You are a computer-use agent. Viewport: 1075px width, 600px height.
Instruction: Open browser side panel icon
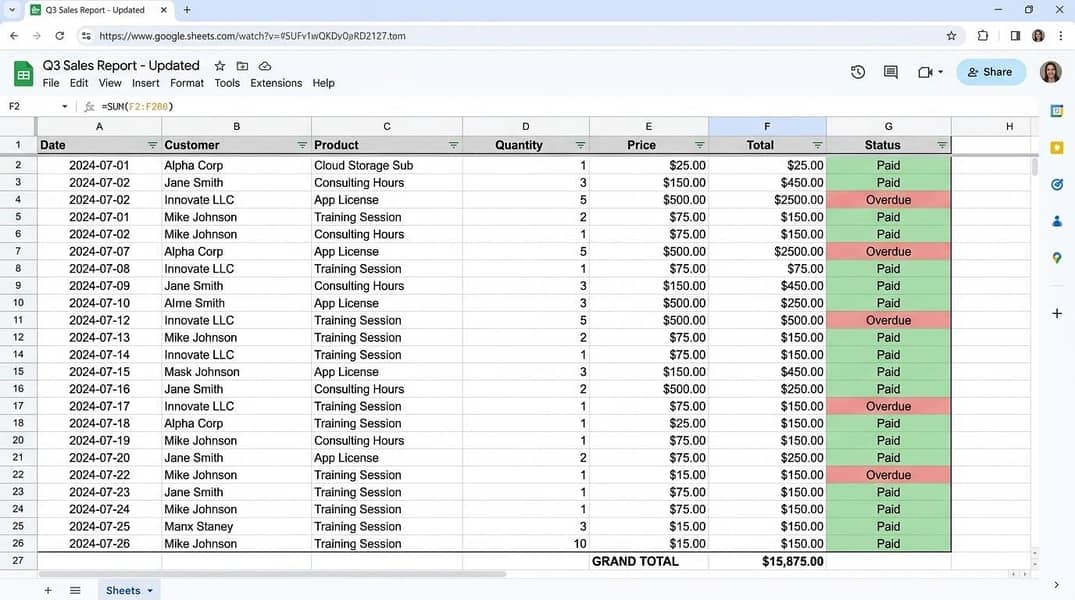tap(1015, 36)
